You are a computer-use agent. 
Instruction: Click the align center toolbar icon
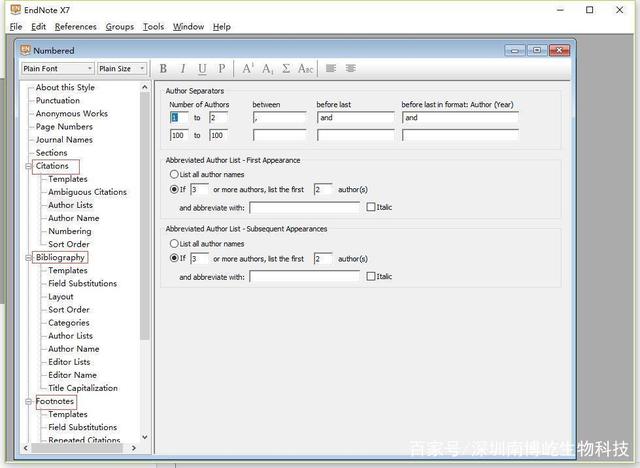(x=351, y=69)
